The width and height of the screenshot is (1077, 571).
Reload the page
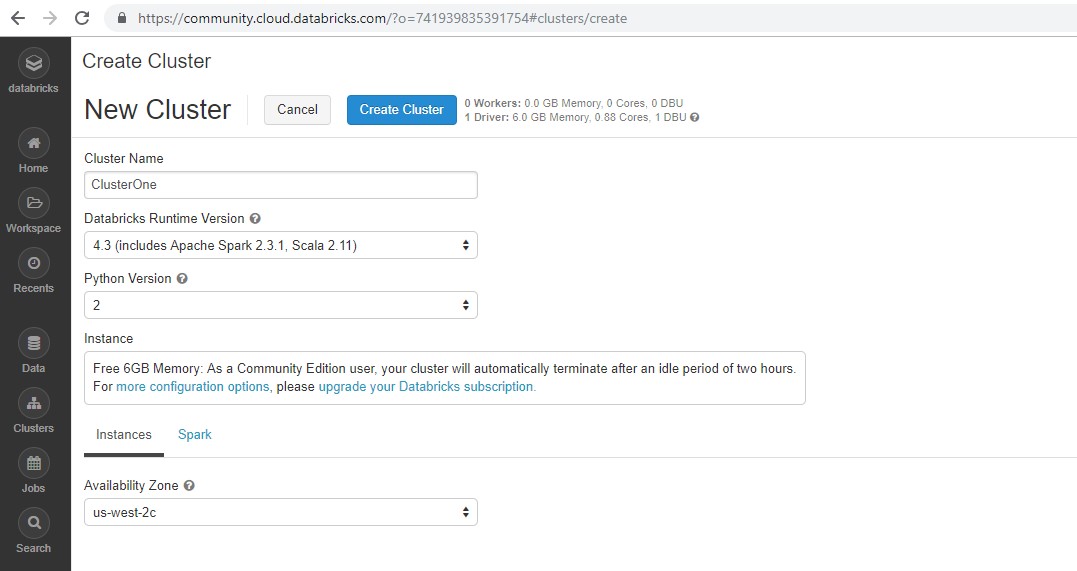coord(82,18)
